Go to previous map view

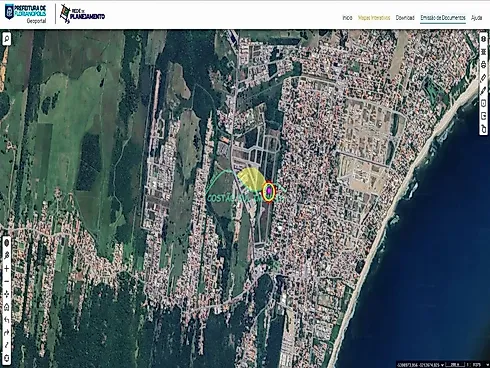(x=6, y=320)
